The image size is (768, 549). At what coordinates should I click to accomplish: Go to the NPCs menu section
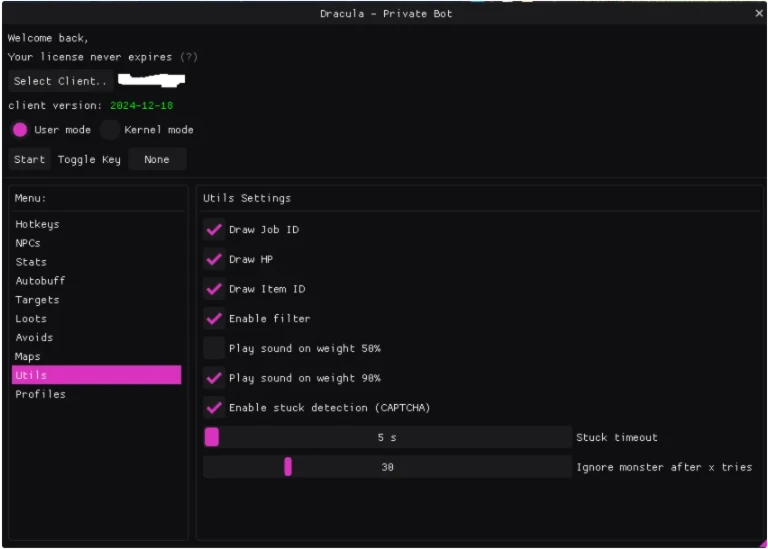(x=28, y=243)
